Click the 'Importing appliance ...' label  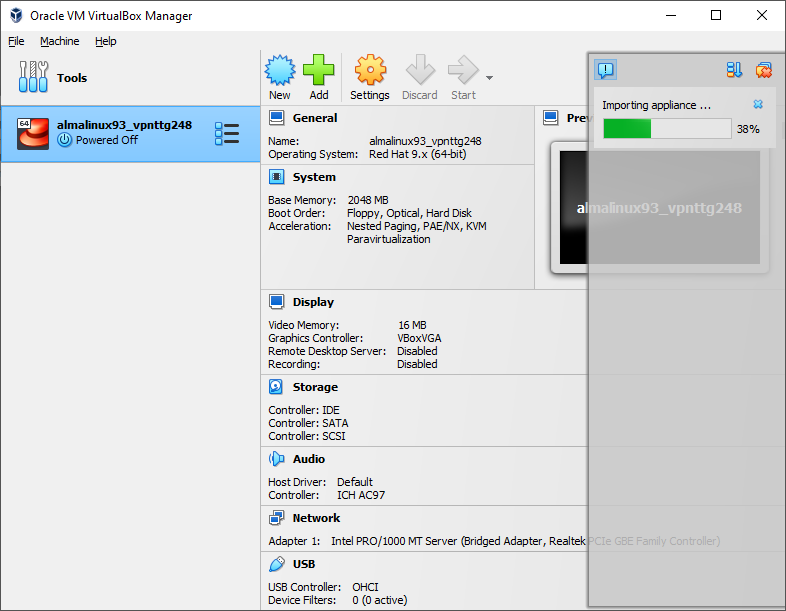(656, 105)
